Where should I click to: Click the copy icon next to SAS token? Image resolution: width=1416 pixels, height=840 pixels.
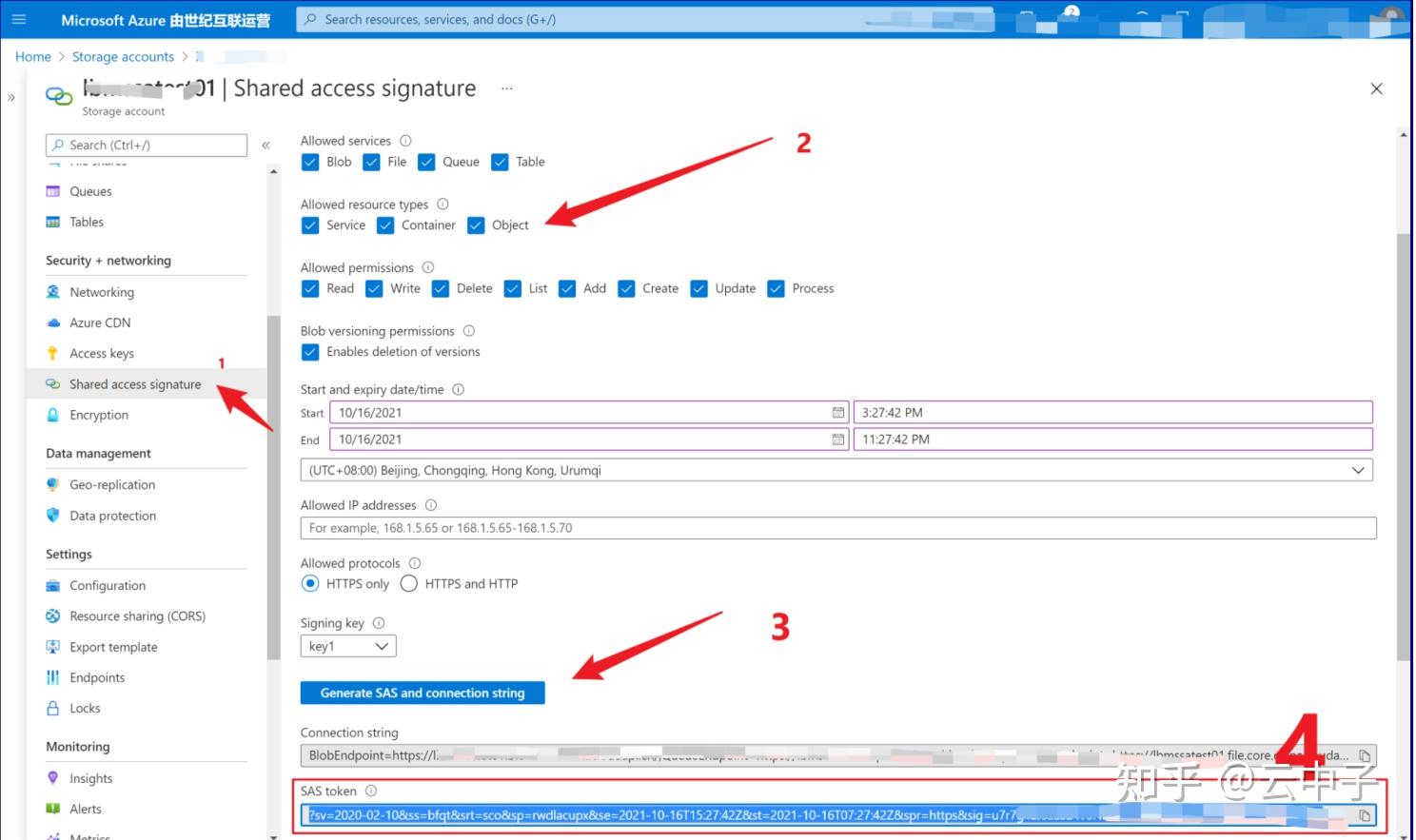click(1365, 815)
